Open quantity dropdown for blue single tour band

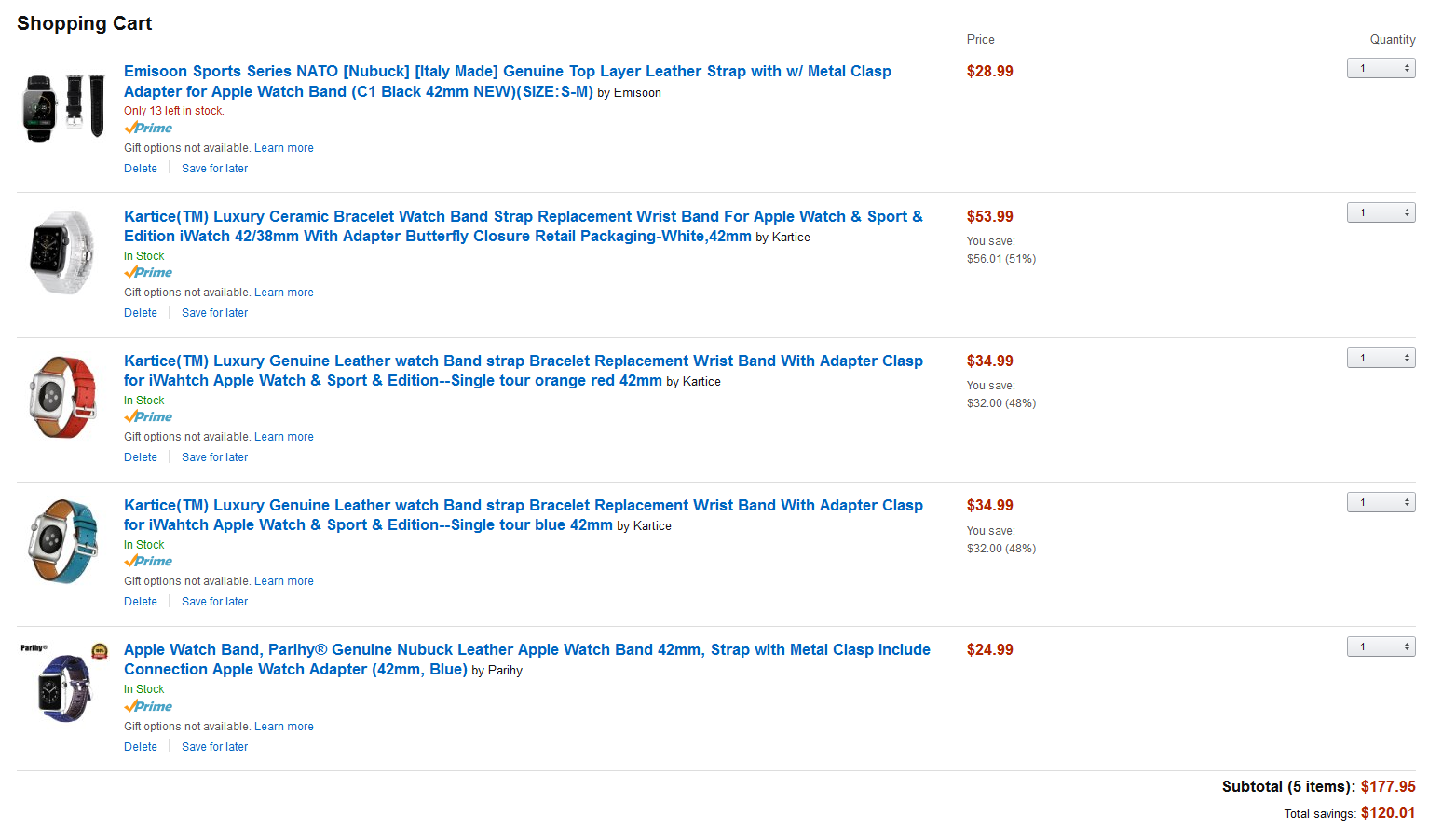1381,502
